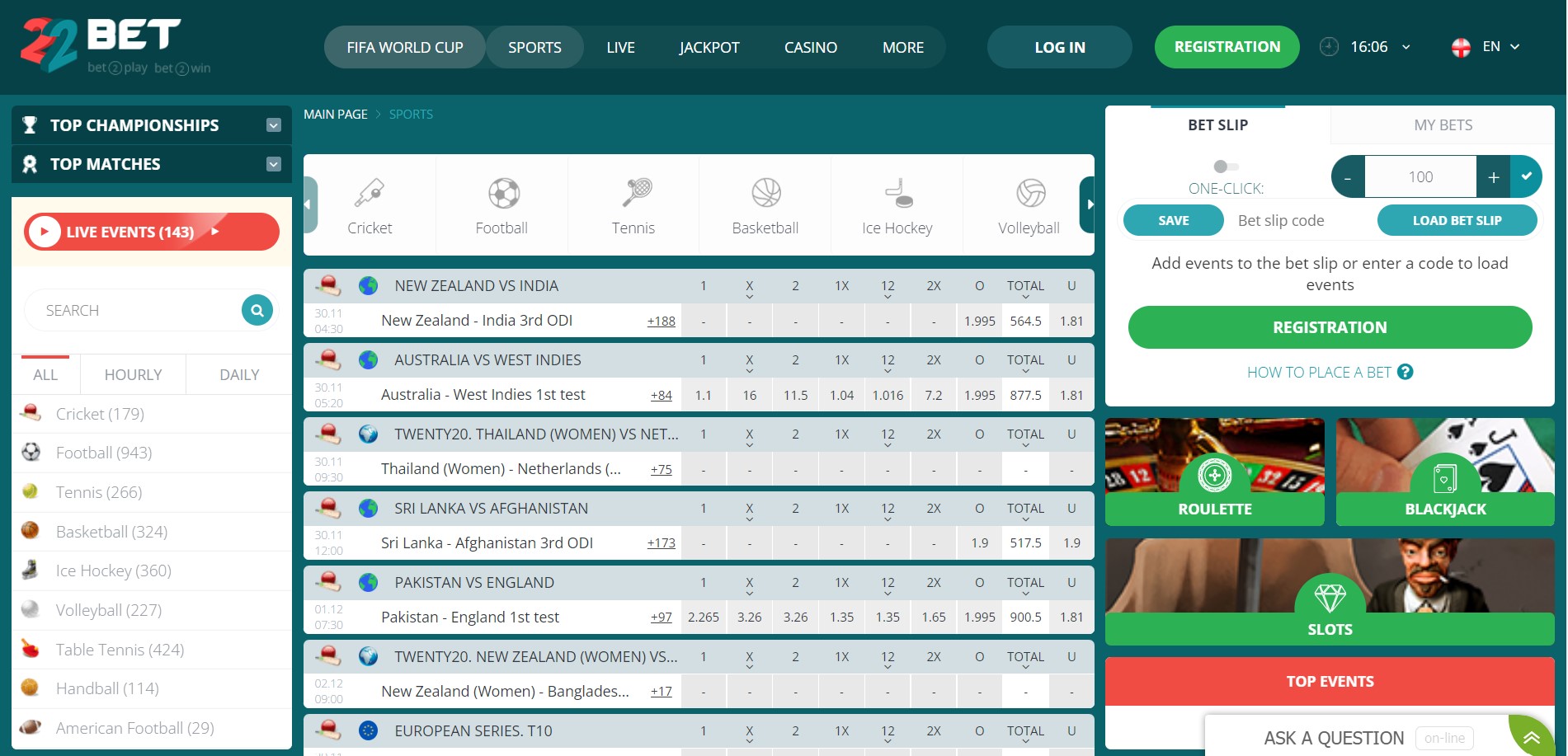Toggle the One-Click betting switch
Screen dimensions: 1568x756
click(1226, 167)
